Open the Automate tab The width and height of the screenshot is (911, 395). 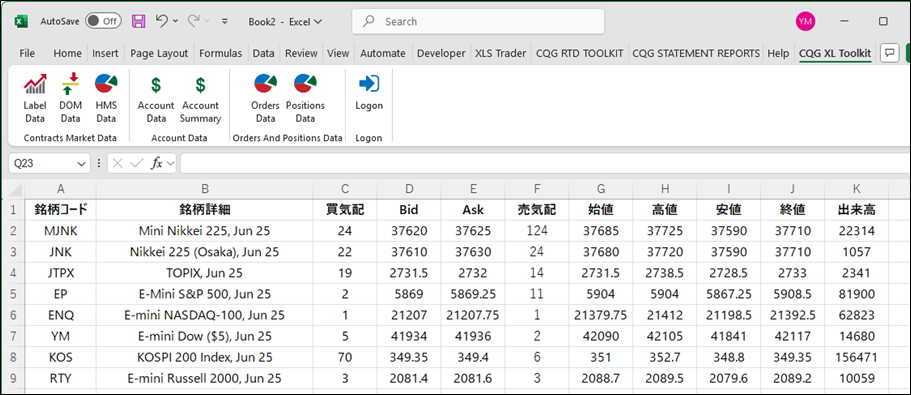[x=383, y=53]
